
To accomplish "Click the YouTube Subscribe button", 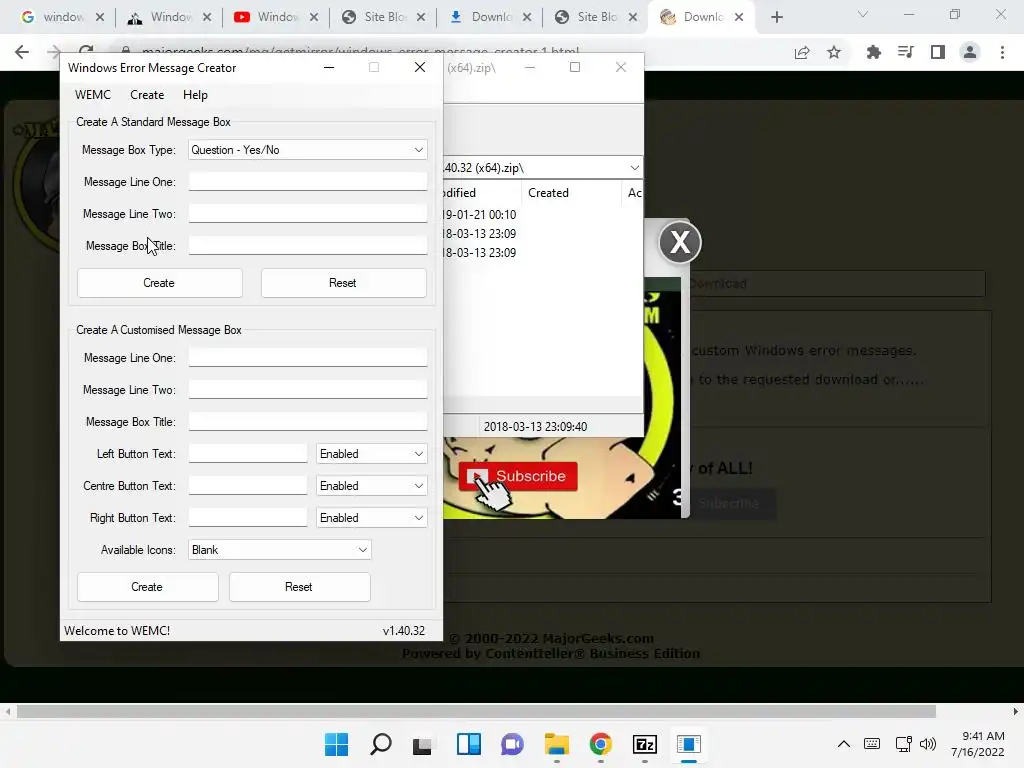I will click(x=518, y=476).
